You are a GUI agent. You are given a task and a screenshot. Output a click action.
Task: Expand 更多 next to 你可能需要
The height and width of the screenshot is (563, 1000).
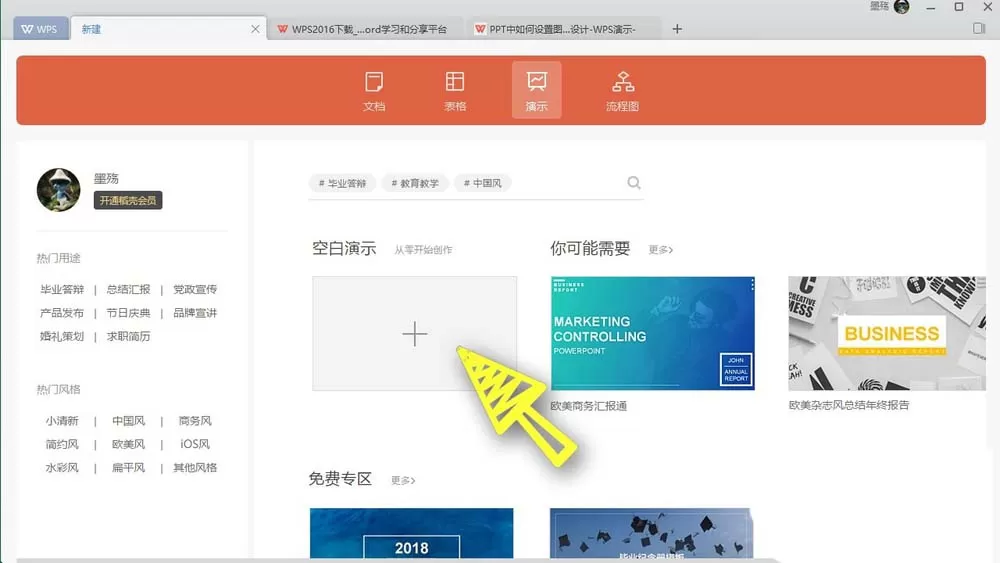661,249
